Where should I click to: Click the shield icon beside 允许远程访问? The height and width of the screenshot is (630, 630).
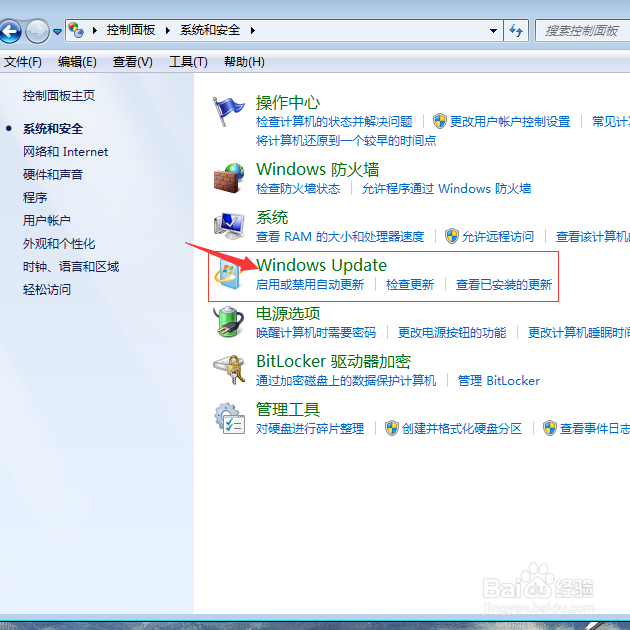(452, 236)
